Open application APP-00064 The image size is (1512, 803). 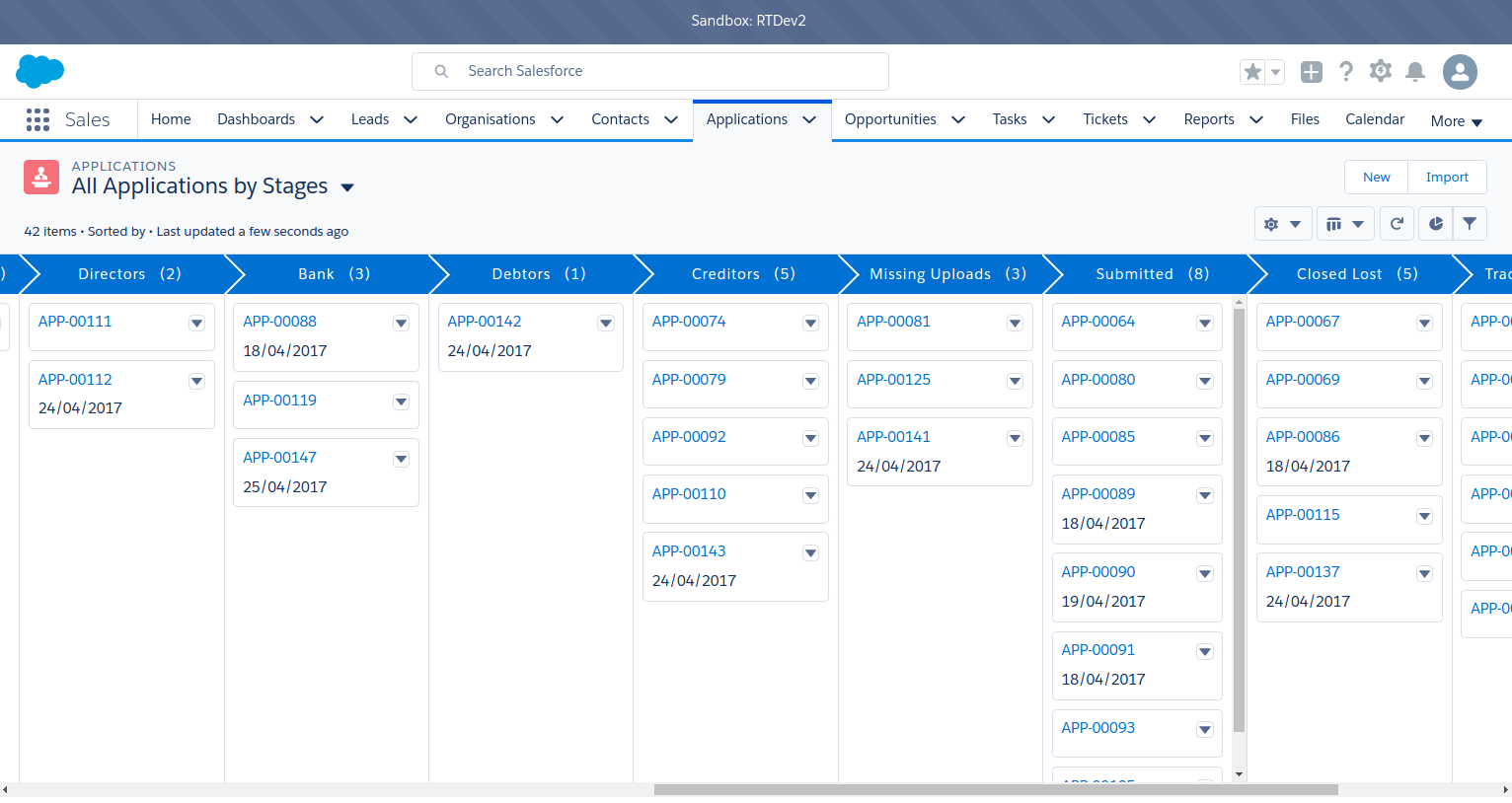point(1097,322)
